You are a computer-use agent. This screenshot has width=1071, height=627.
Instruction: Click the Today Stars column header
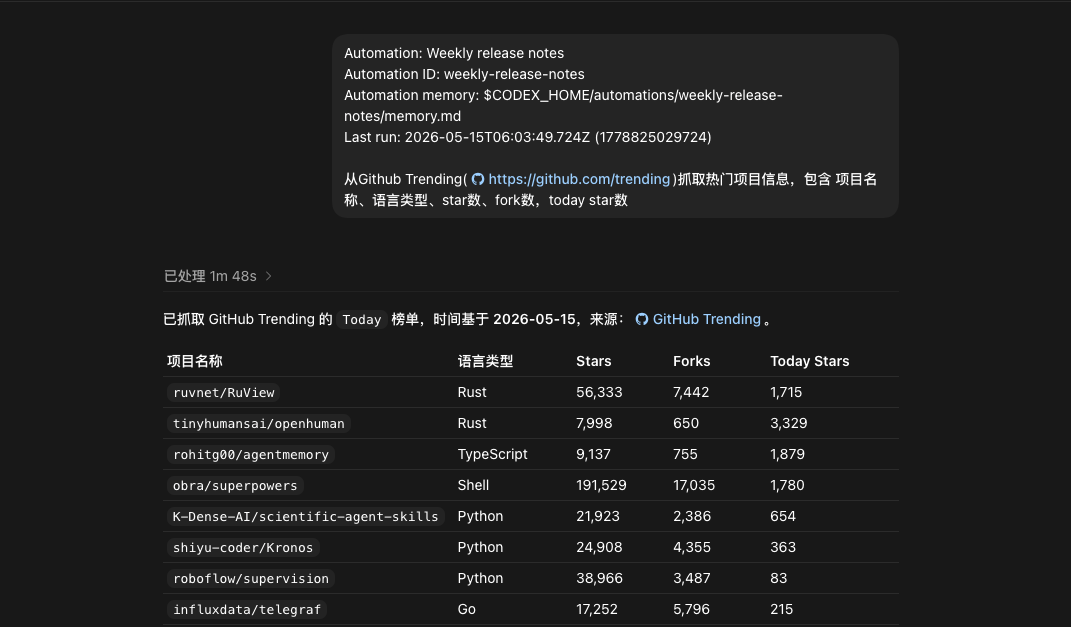[x=809, y=361]
